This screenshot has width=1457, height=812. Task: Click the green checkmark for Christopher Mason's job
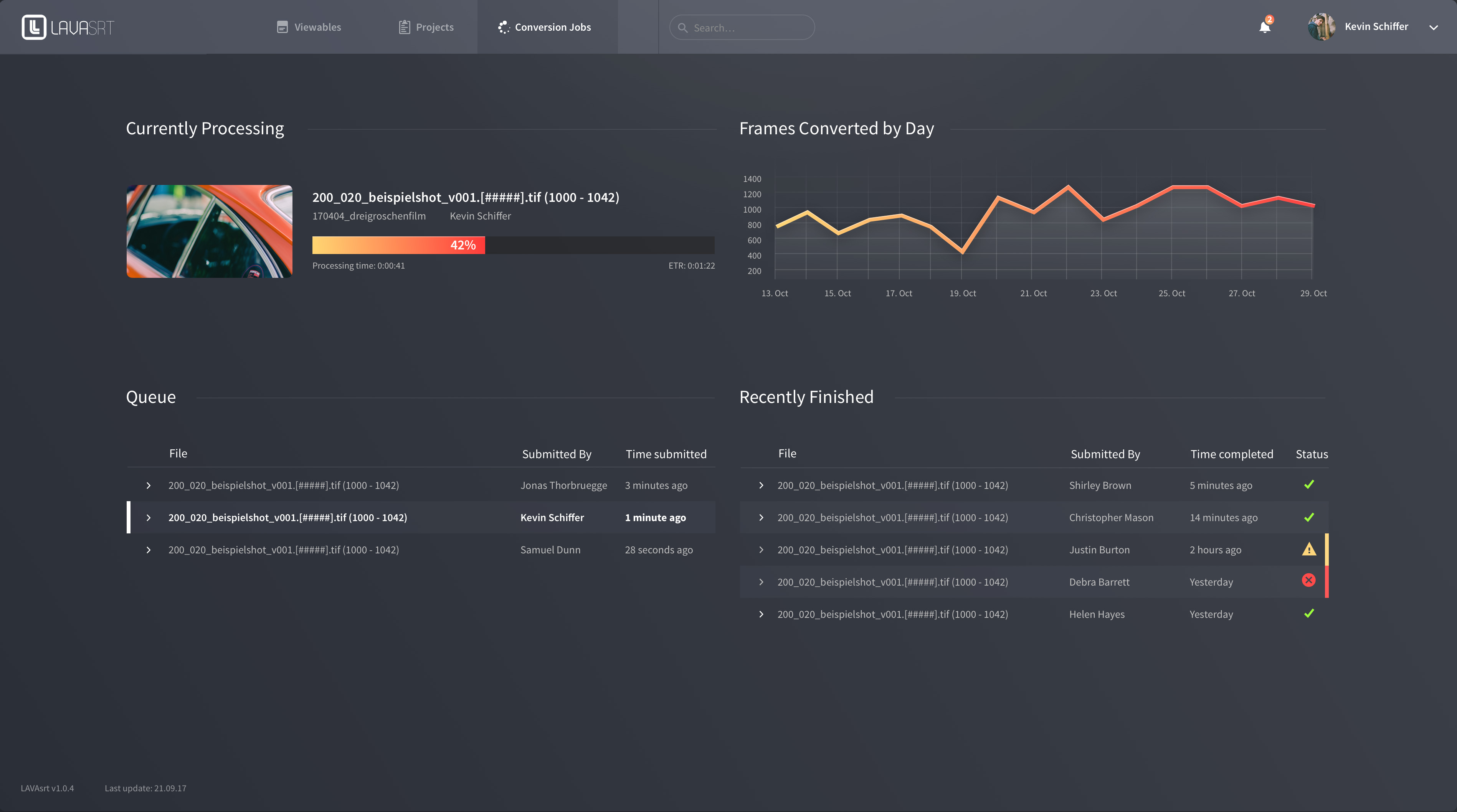[1309, 517]
